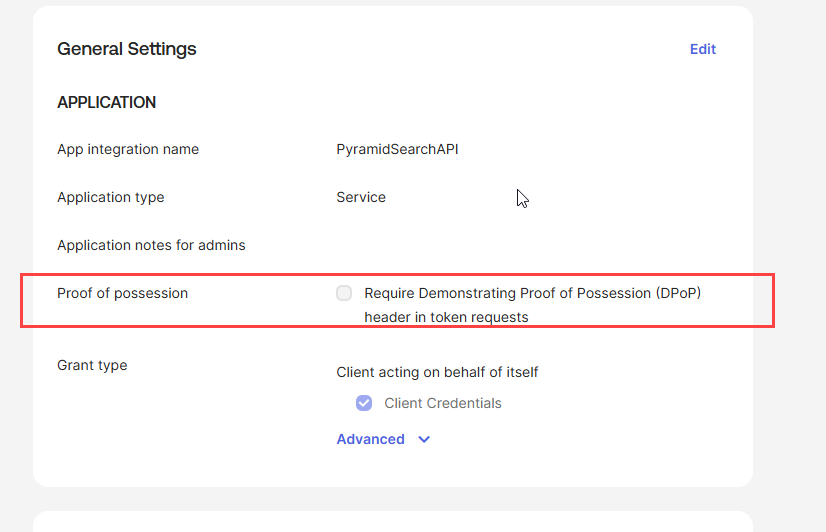Click the Application type label

pyautogui.click(x=111, y=197)
